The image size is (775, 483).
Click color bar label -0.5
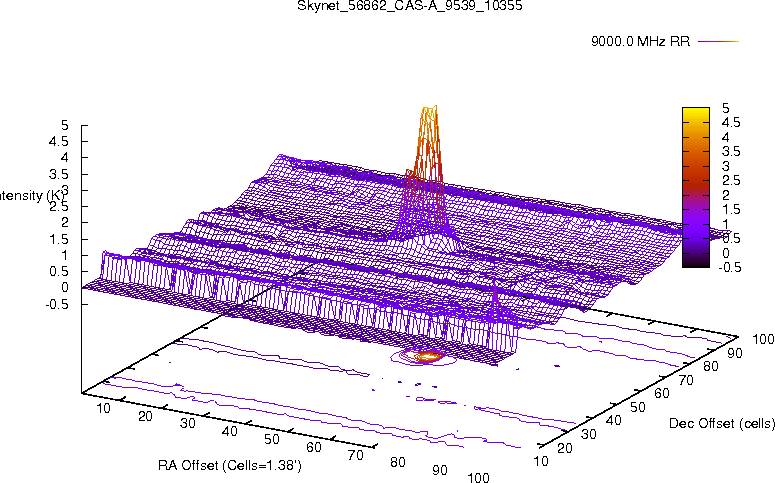pyautogui.click(x=729, y=267)
